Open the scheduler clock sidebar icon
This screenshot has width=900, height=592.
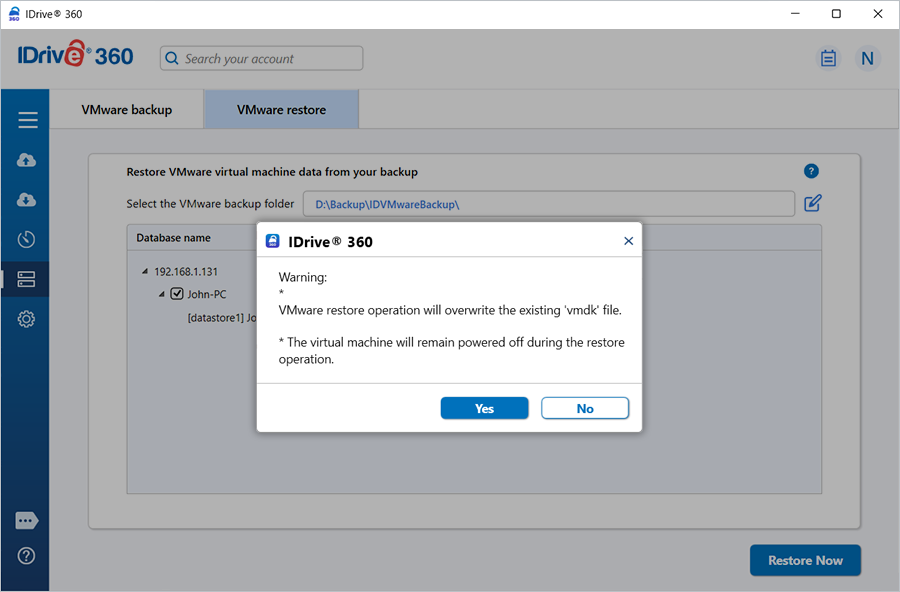tap(27, 239)
